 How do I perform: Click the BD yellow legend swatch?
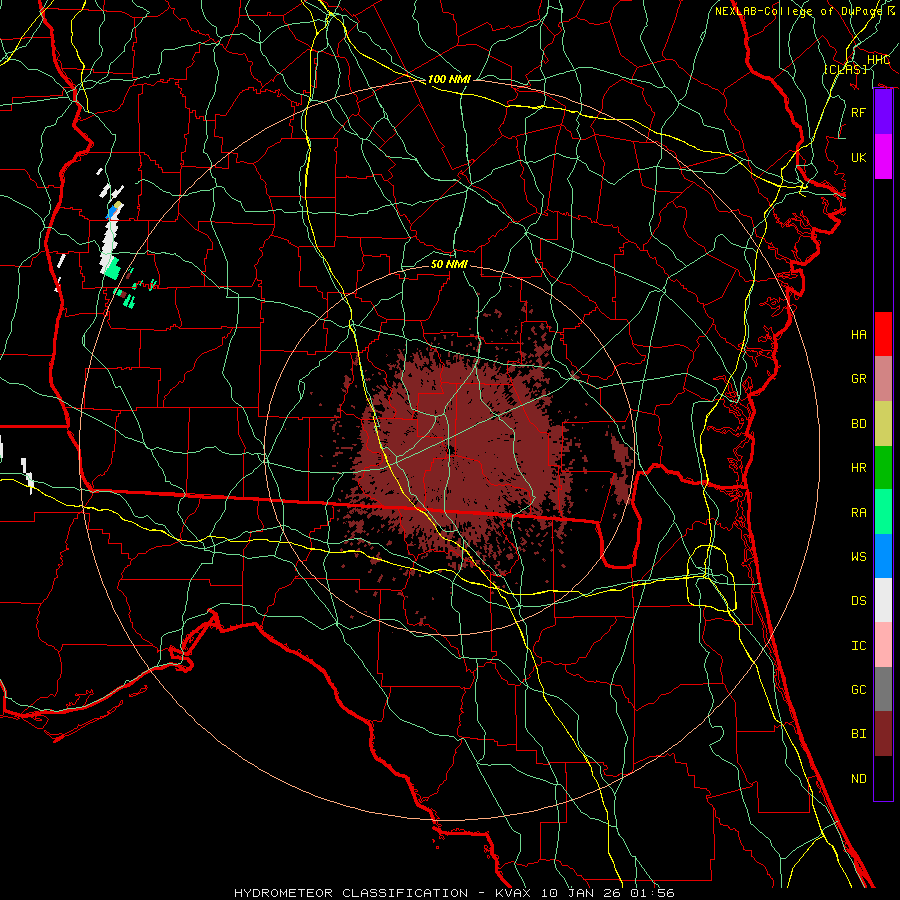tap(883, 424)
